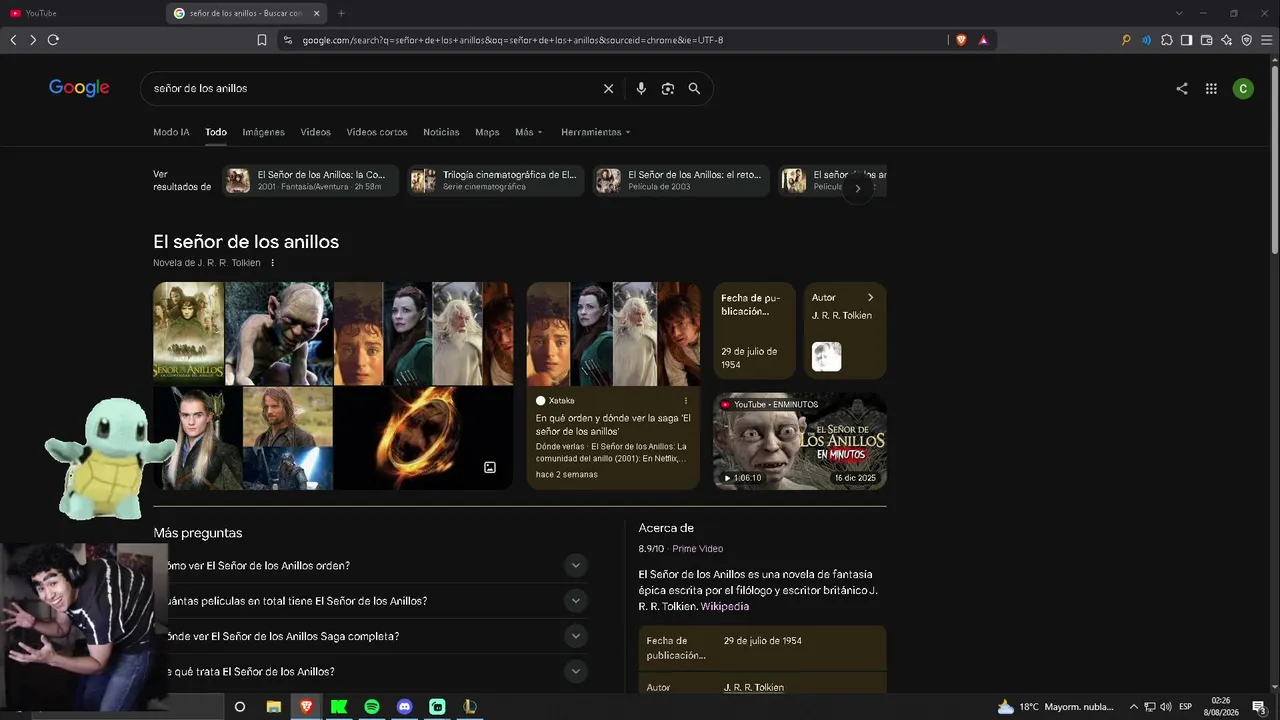Open File Explorer from the taskbar
This screenshot has width=1280, height=720.
[274, 707]
